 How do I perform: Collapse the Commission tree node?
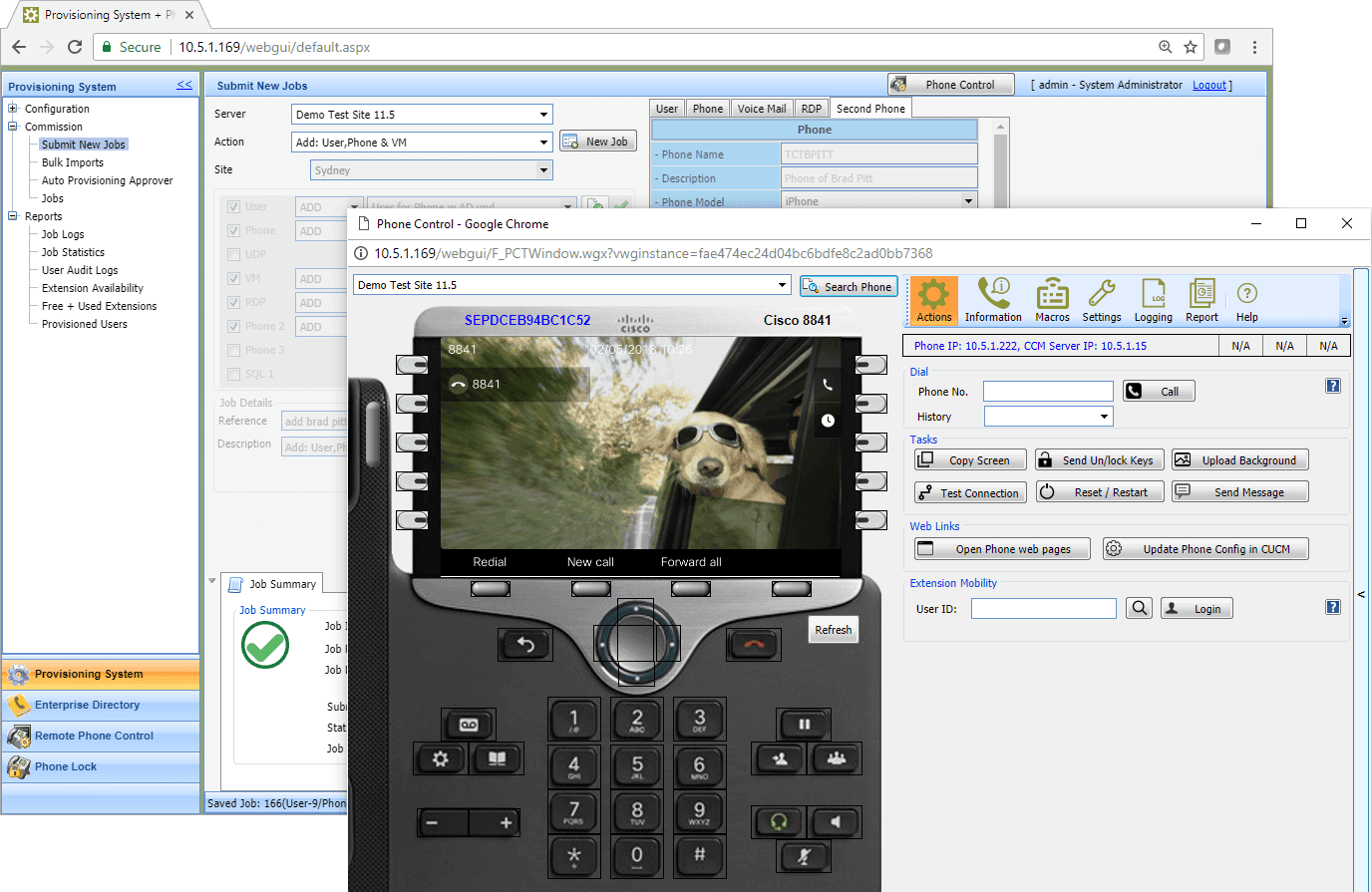pos(13,127)
